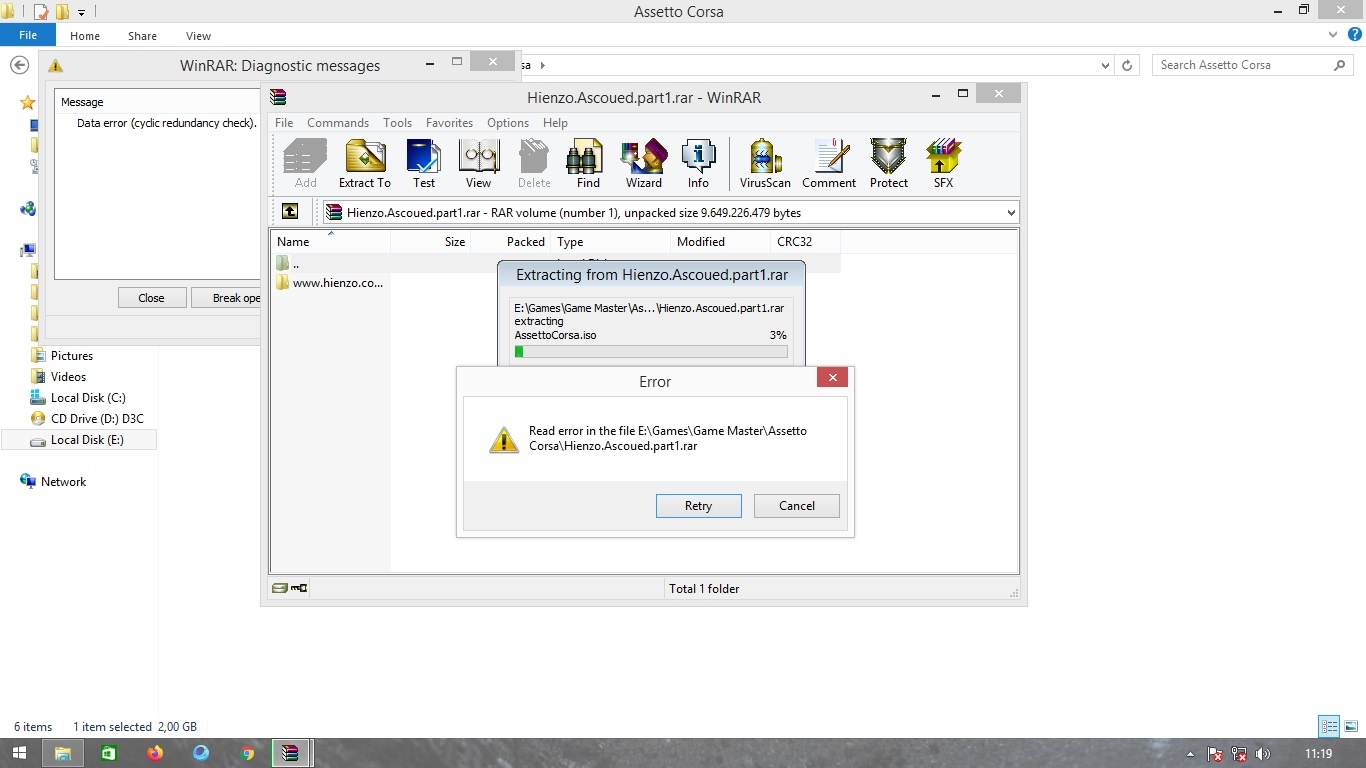
Task: Click the Action Center flag icon
Action: point(1215,754)
